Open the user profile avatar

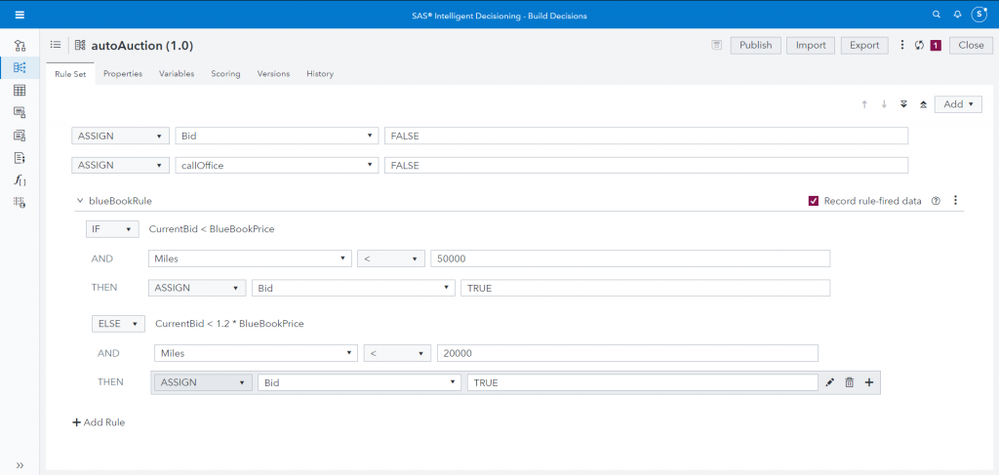979,15
